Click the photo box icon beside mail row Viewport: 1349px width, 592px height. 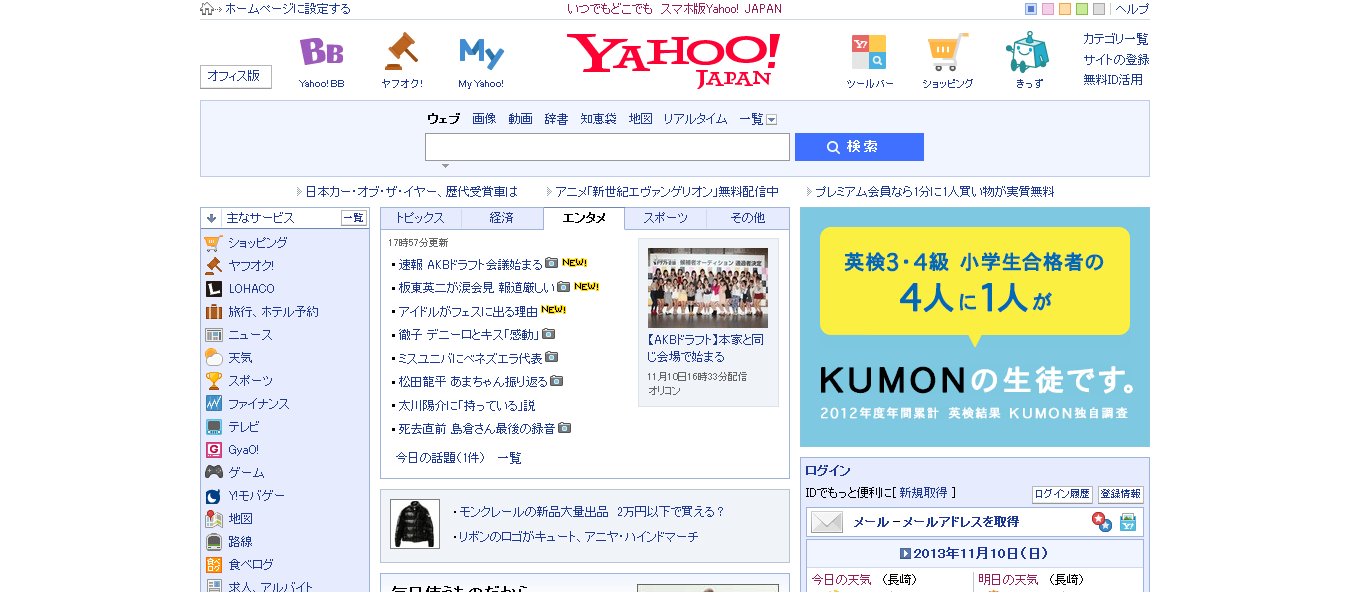1128,522
